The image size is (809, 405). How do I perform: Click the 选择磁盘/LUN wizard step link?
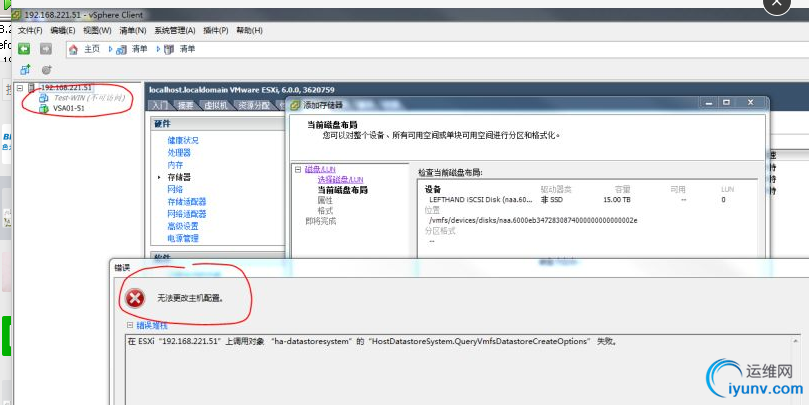(x=340, y=180)
